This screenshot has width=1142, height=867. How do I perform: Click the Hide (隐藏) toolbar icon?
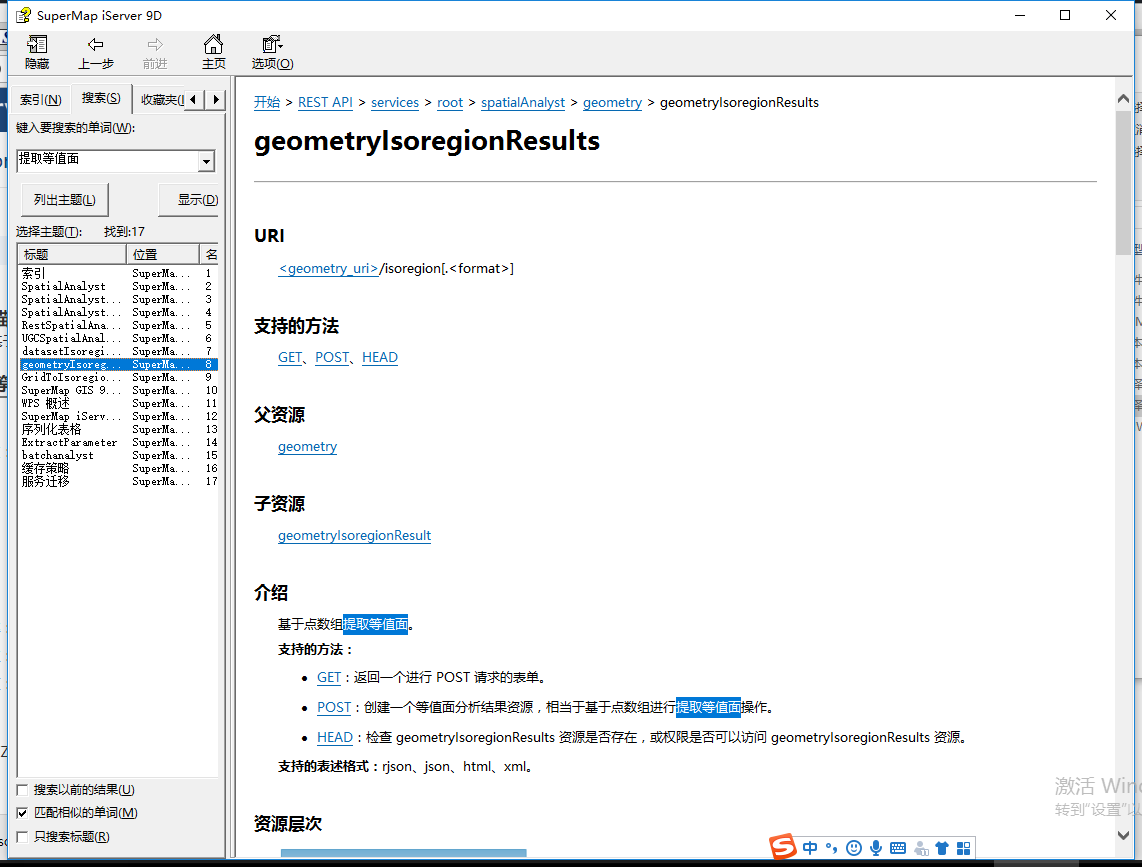pyautogui.click(x=37, y=44)
